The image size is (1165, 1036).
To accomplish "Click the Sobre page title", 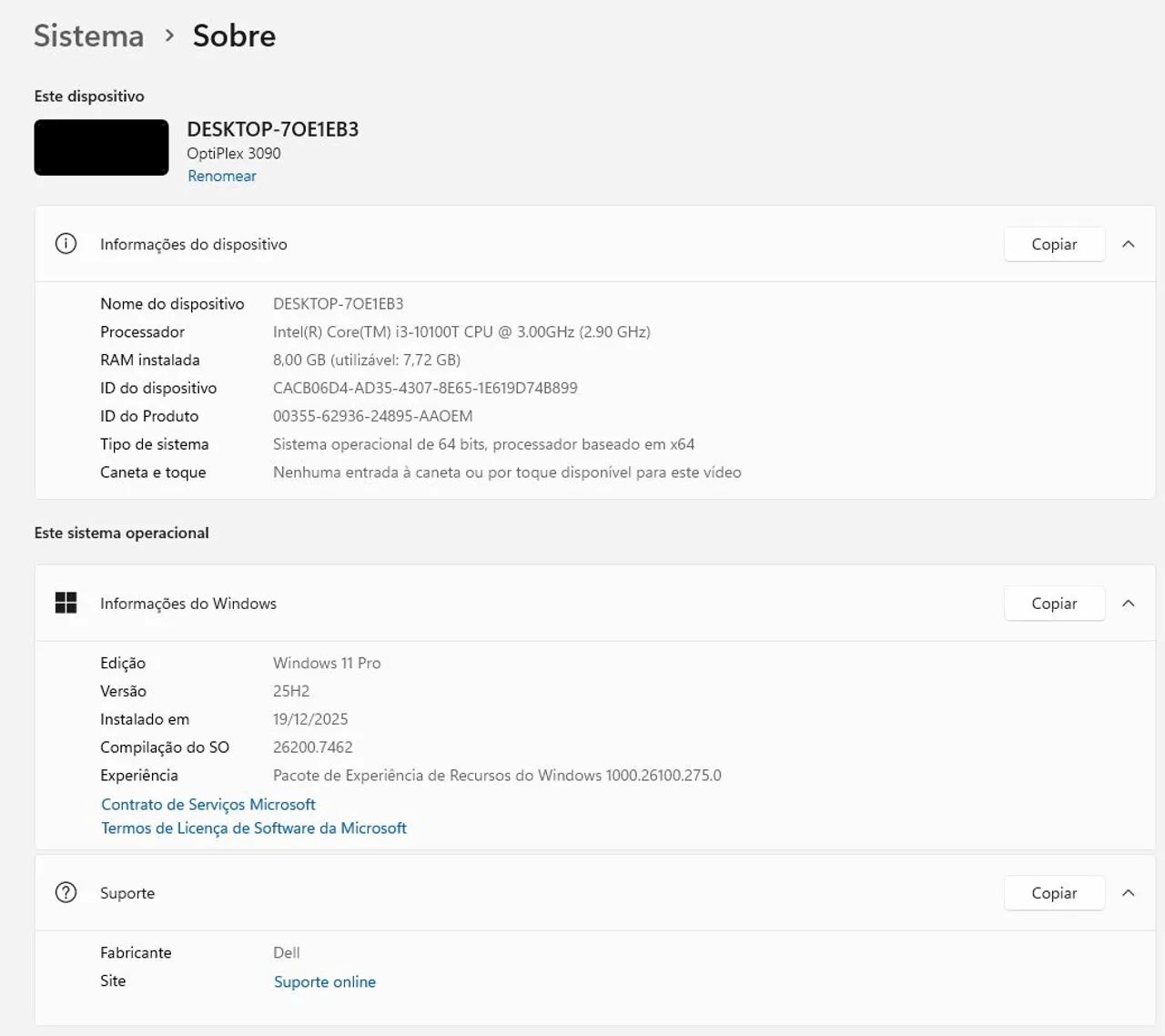I will tap(234, 36).
